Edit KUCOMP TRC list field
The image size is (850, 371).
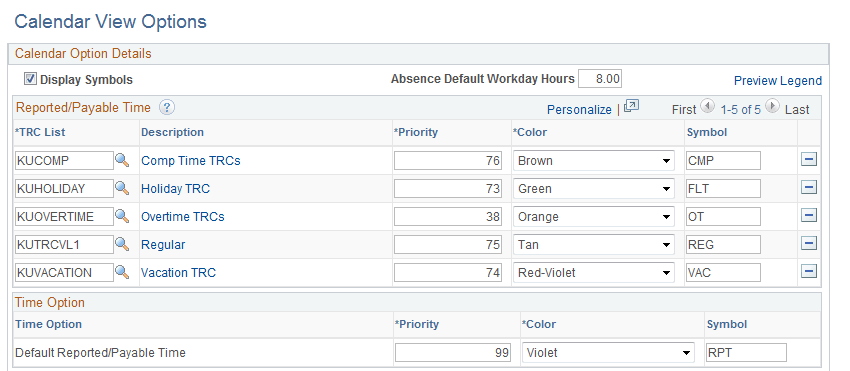click(x=64, y=161)
